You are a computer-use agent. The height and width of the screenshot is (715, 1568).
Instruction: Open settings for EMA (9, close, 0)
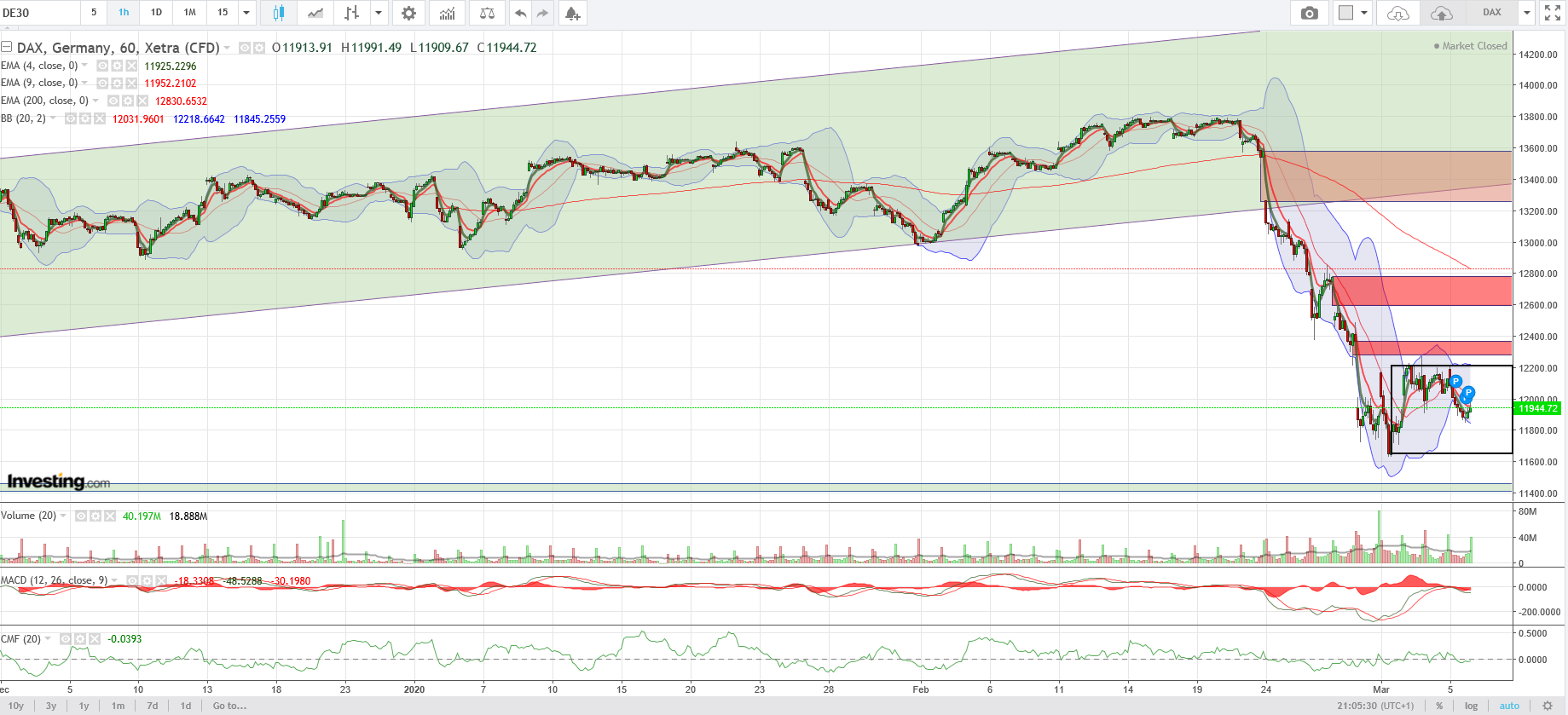coord(117,83)
